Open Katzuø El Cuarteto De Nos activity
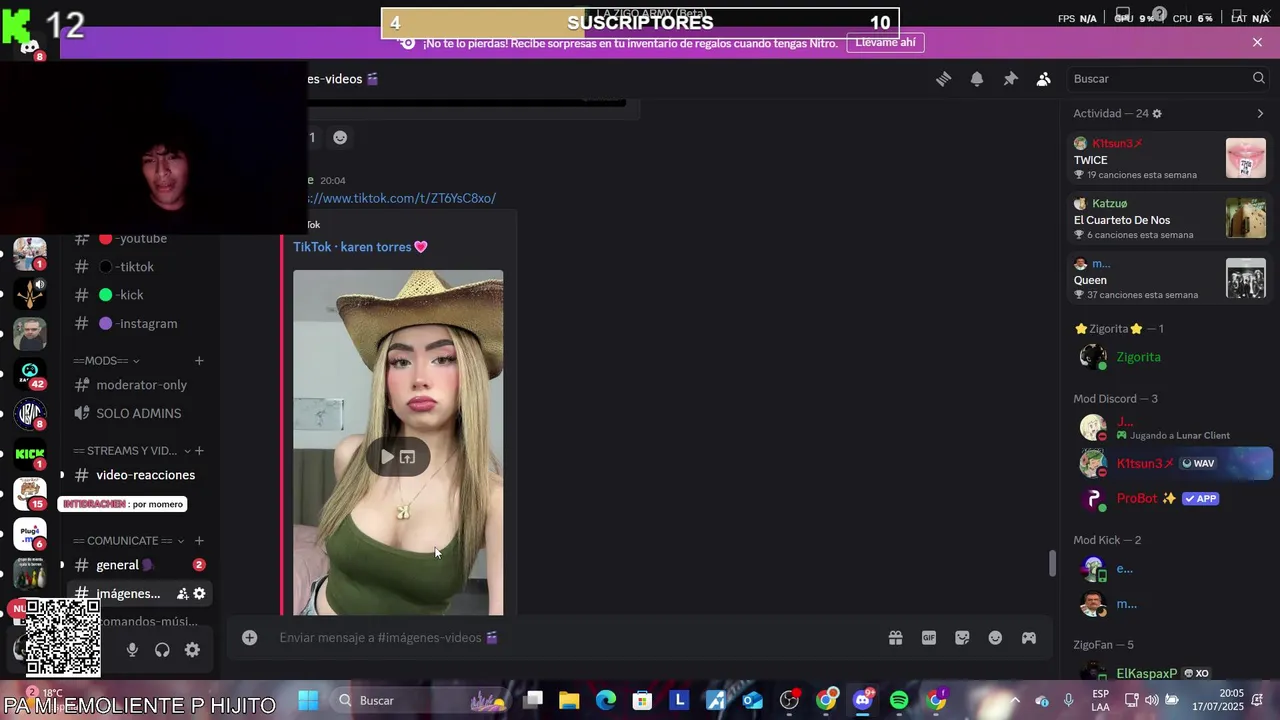The height and width of the screenshot is (720, 1280). tap(1169, 219)
